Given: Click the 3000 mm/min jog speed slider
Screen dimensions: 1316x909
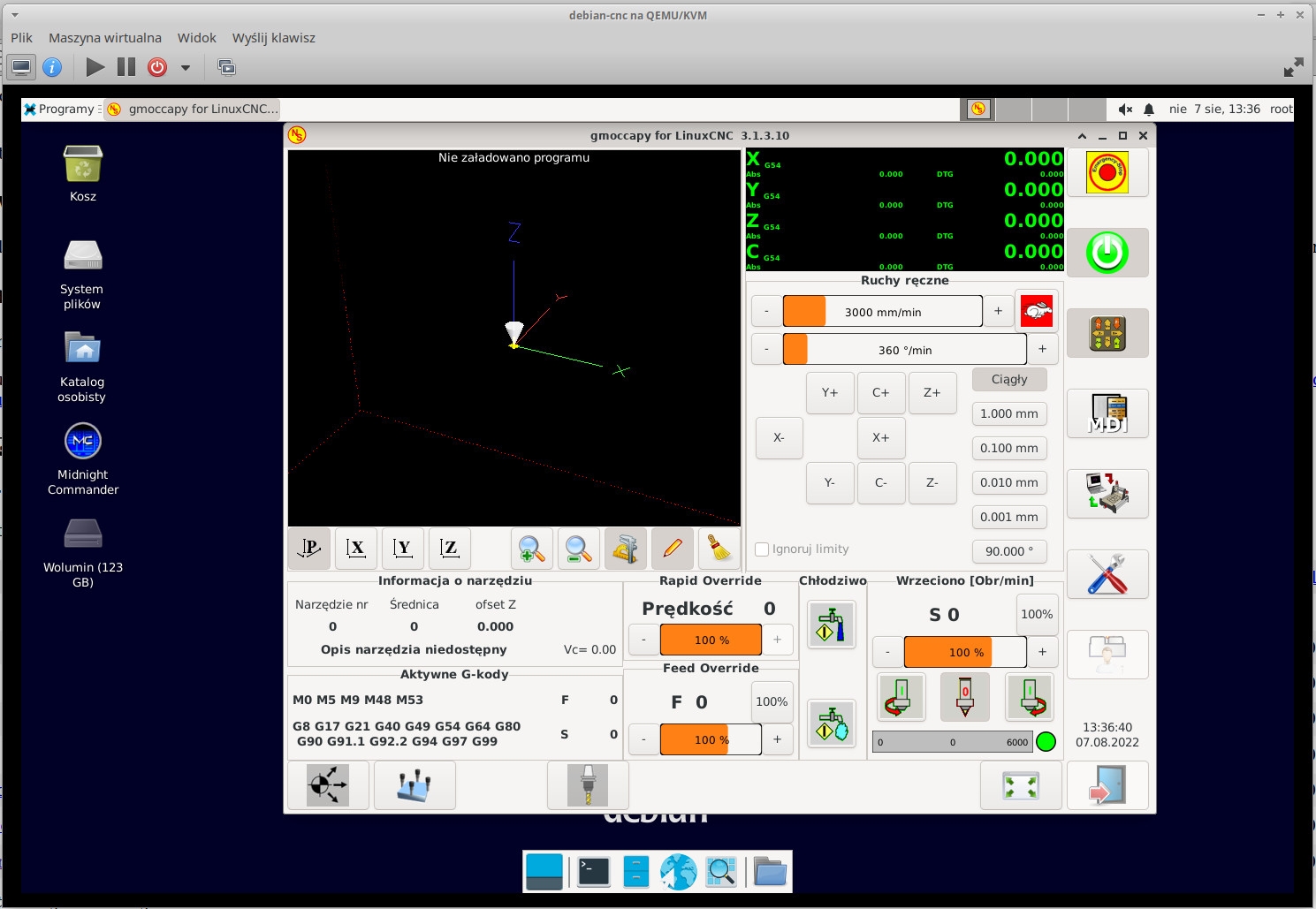Looking at the screenshot, I should coord(882,311).
